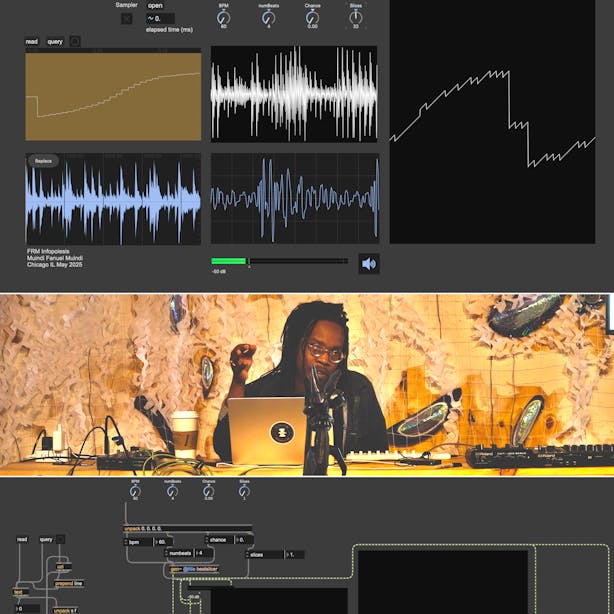Toggle the Sampler X checkbox
Screen dimensions: 614x614
[127, 19]
